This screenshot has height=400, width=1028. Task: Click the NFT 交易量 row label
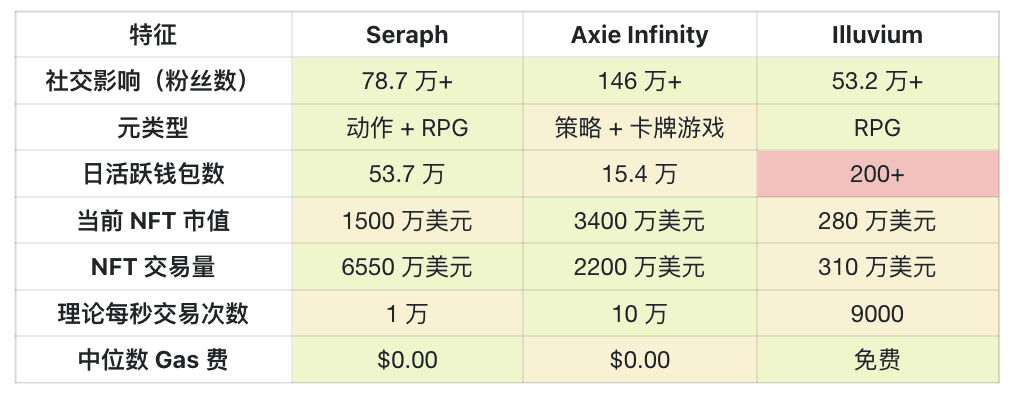click(x=153, y=267)
